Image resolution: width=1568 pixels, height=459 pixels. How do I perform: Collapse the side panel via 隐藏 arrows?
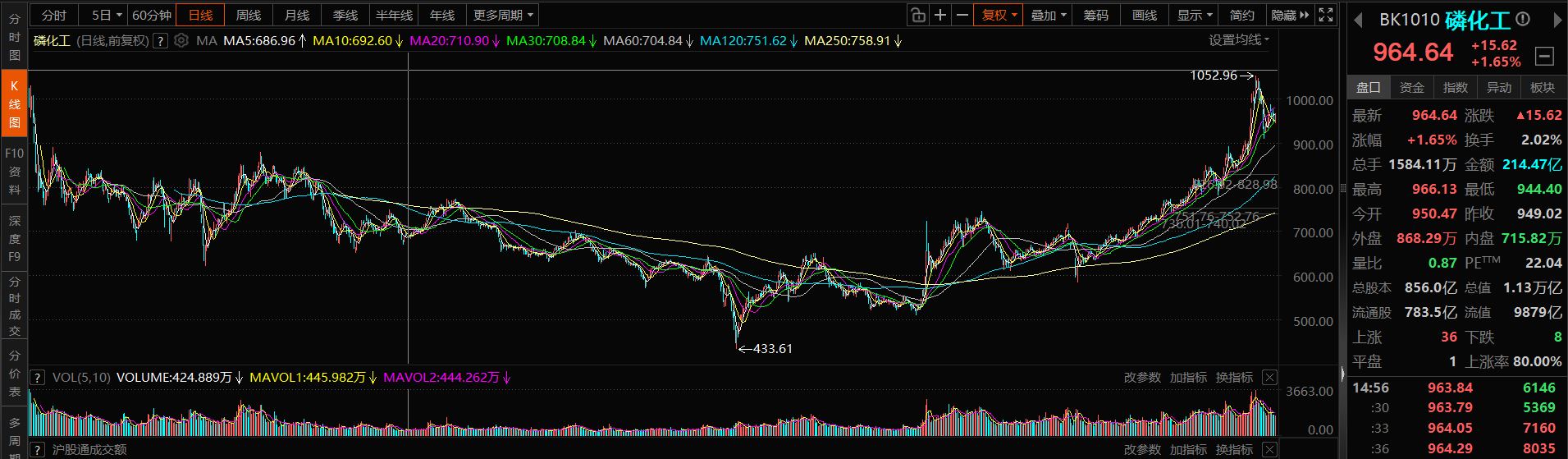pos(1291,15)
